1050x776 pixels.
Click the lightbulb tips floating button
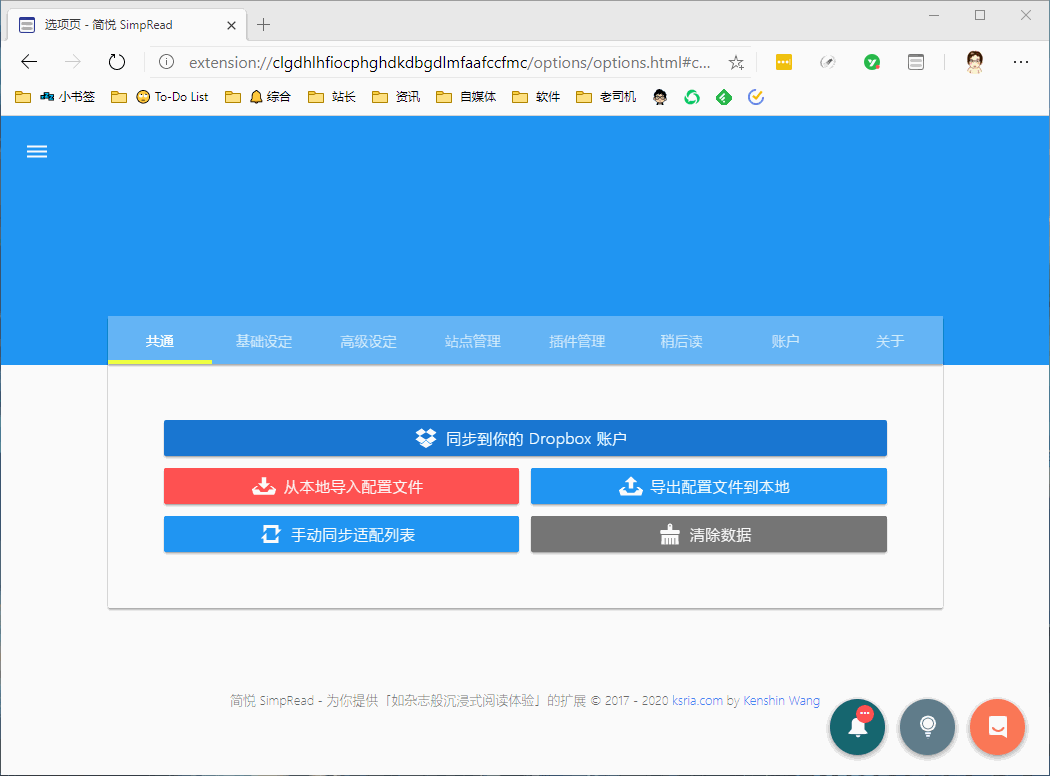click(x=927, y=726)
